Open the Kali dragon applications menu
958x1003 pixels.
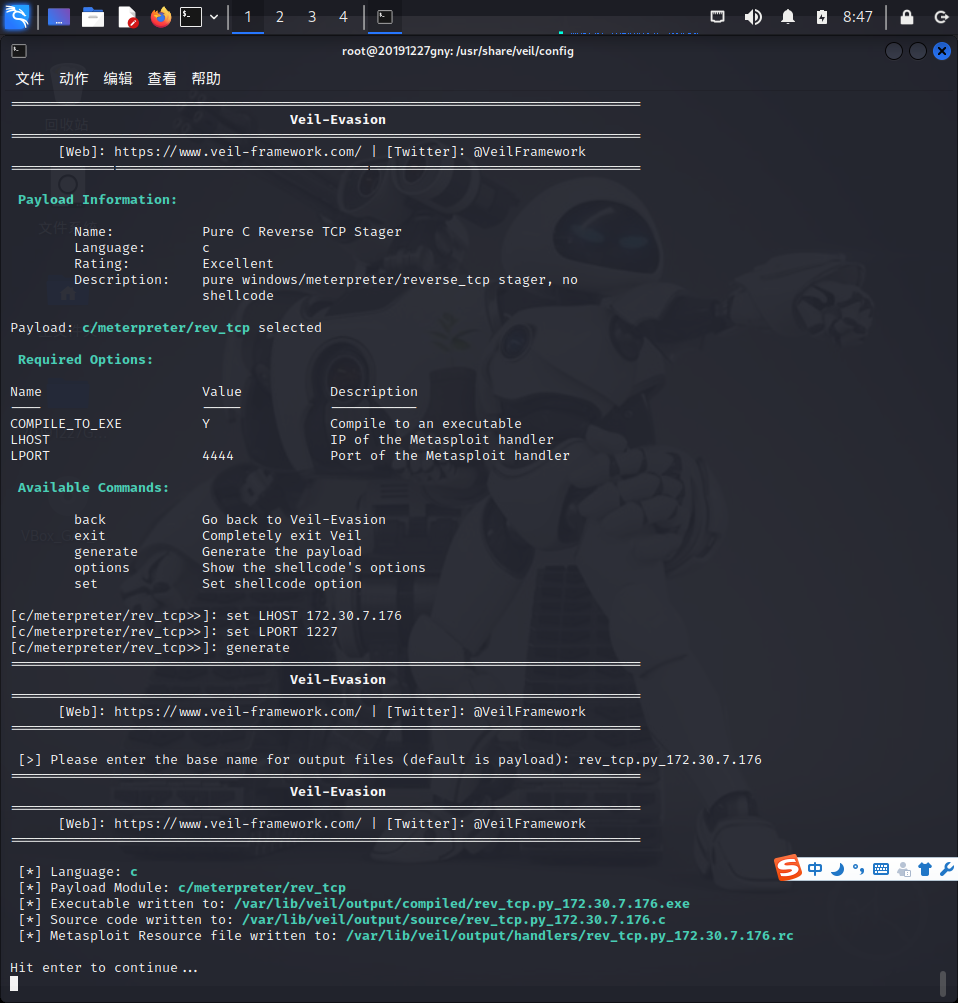17,17
